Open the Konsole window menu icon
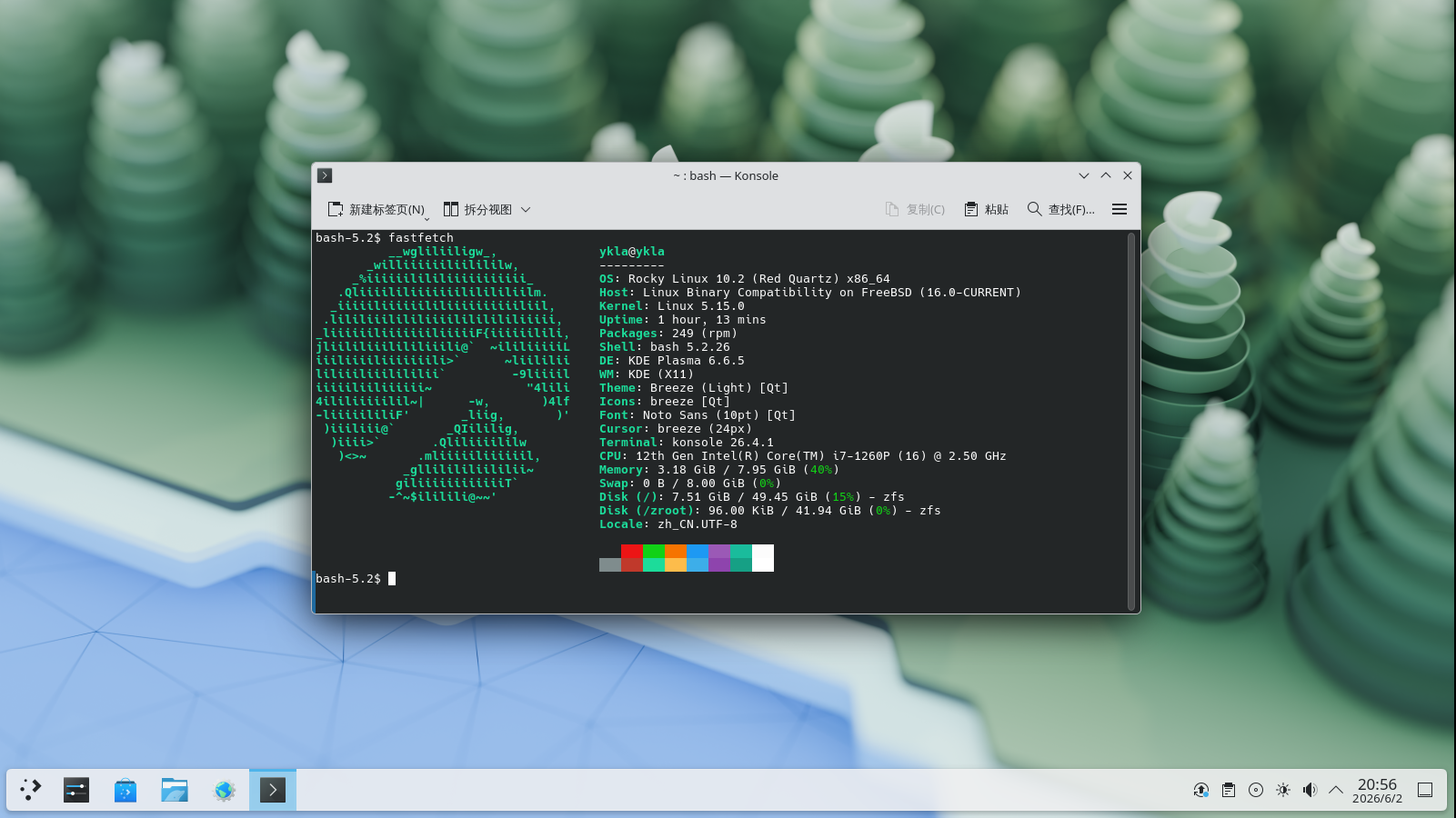Screen dimensions: 1456x818 tap(325, 175)
